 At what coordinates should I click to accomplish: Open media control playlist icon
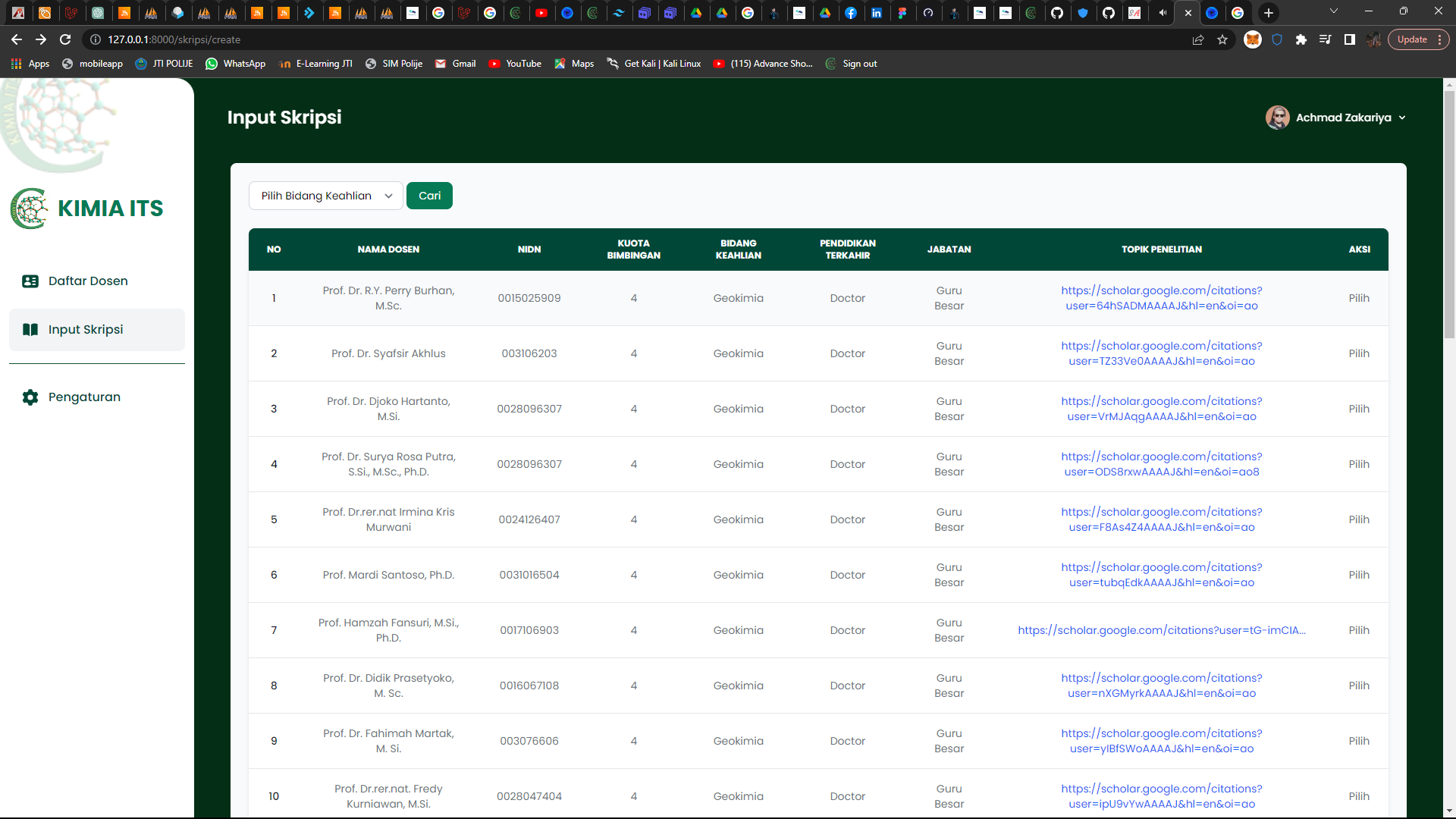[x=1326, y=39]
